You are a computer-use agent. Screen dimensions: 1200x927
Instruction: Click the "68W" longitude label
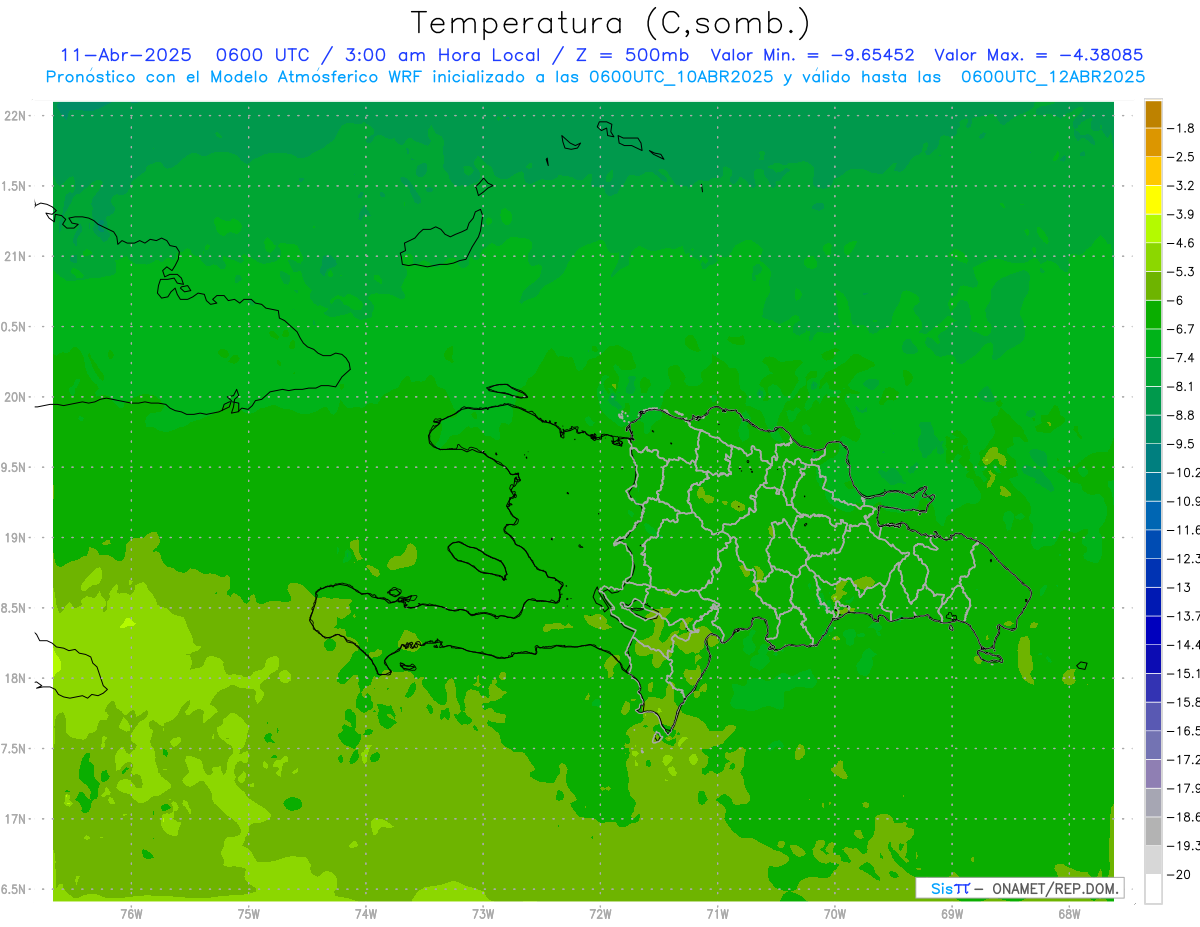(x=1069, y=913)
